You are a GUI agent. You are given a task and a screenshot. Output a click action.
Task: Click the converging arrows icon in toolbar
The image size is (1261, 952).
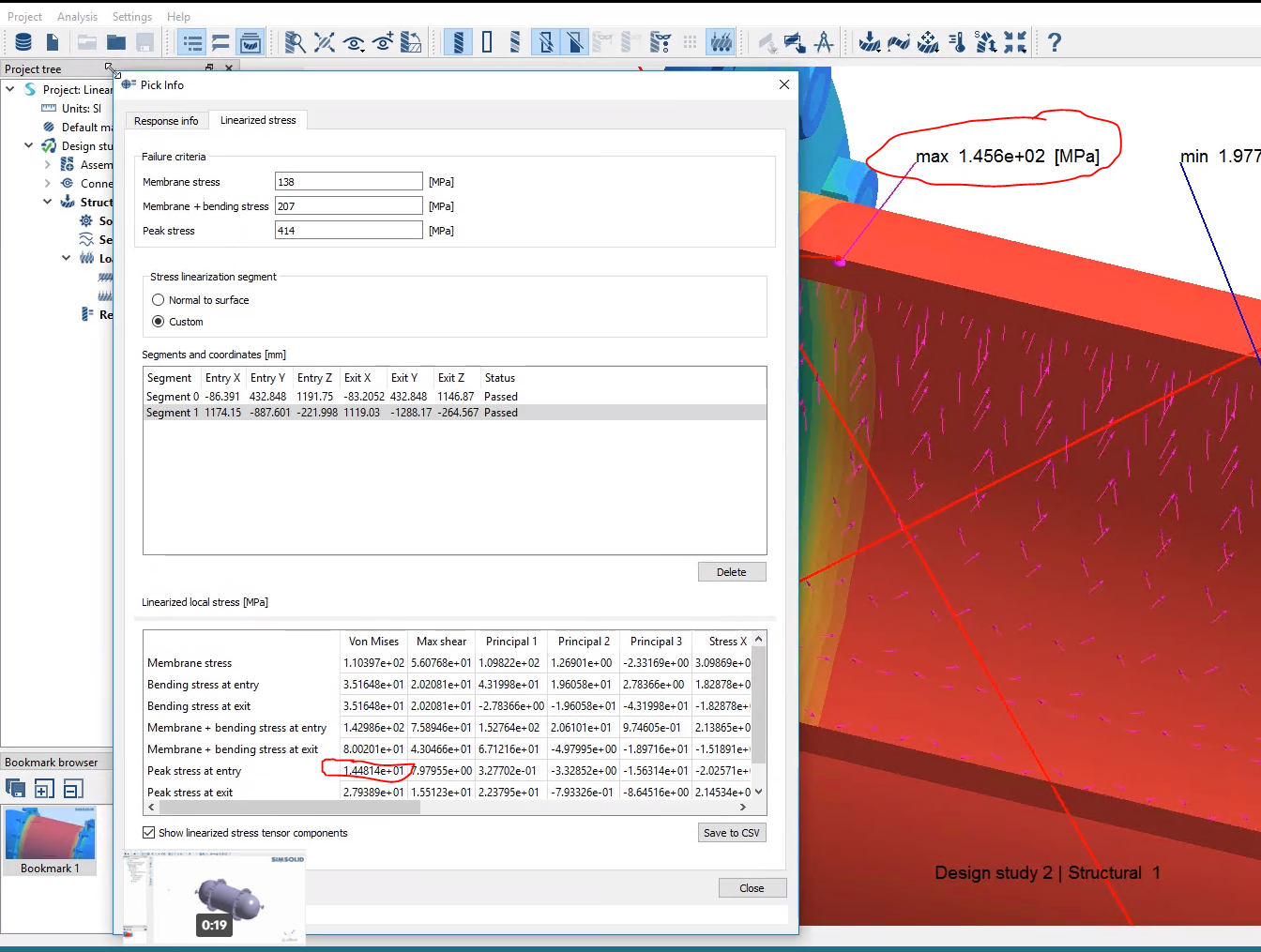[x=1015, y=42]
